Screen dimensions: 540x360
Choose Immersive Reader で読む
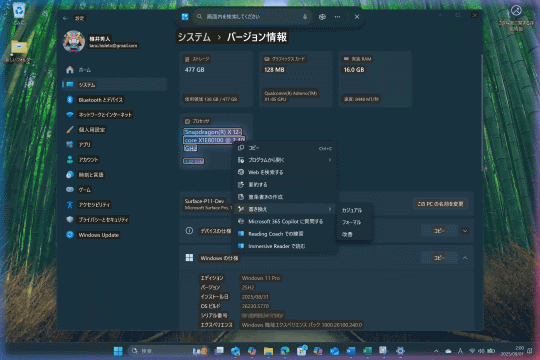point(284,246)
